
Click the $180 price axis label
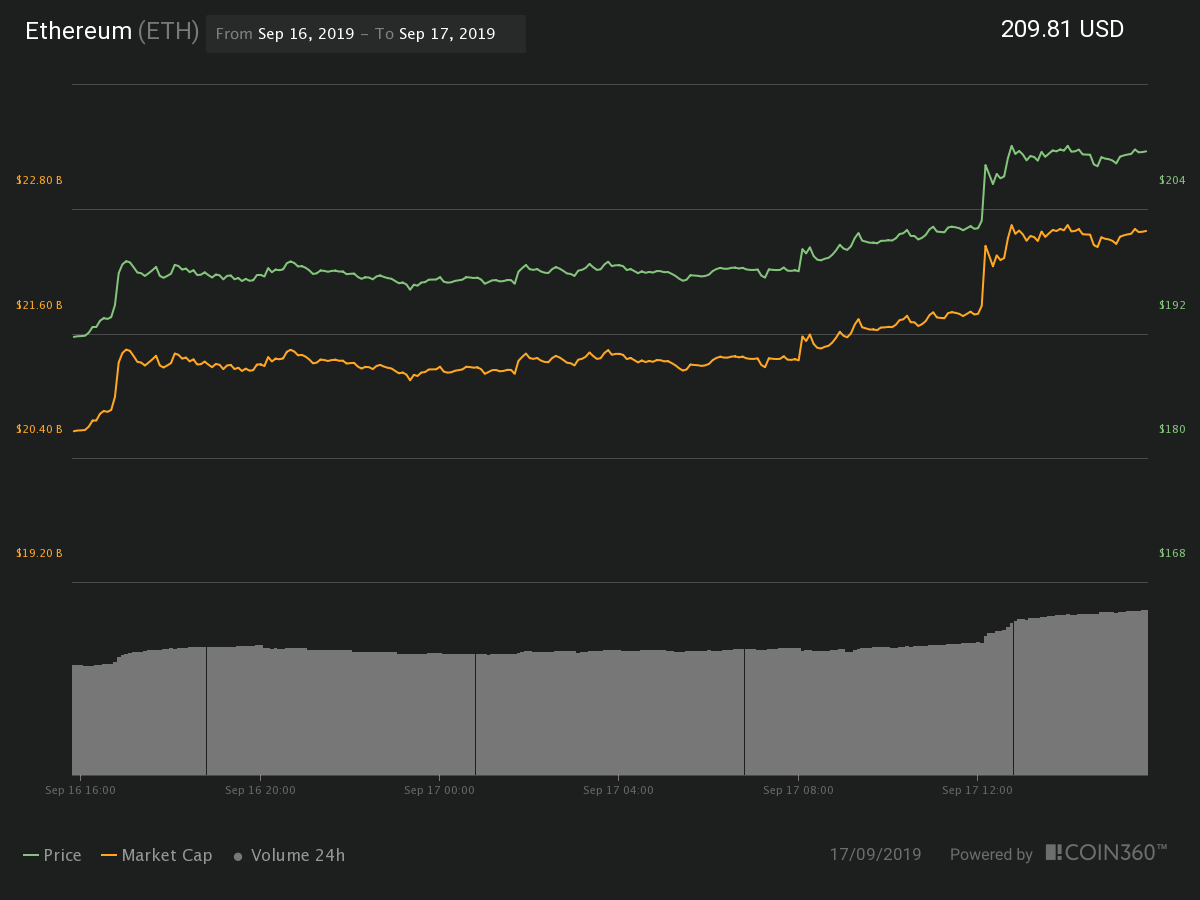click(1172, 429)
